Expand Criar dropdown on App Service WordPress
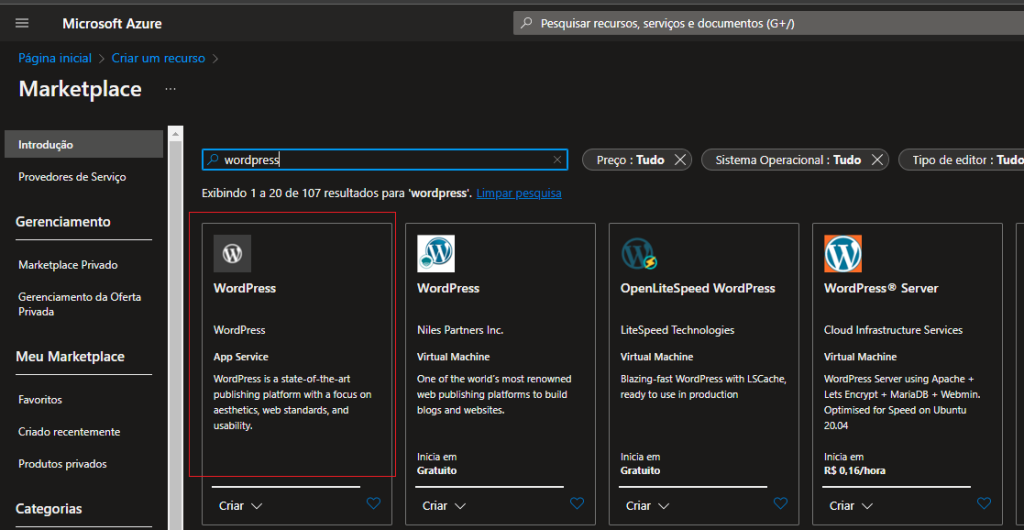1024x530 pixels. [x=240, y=506]
